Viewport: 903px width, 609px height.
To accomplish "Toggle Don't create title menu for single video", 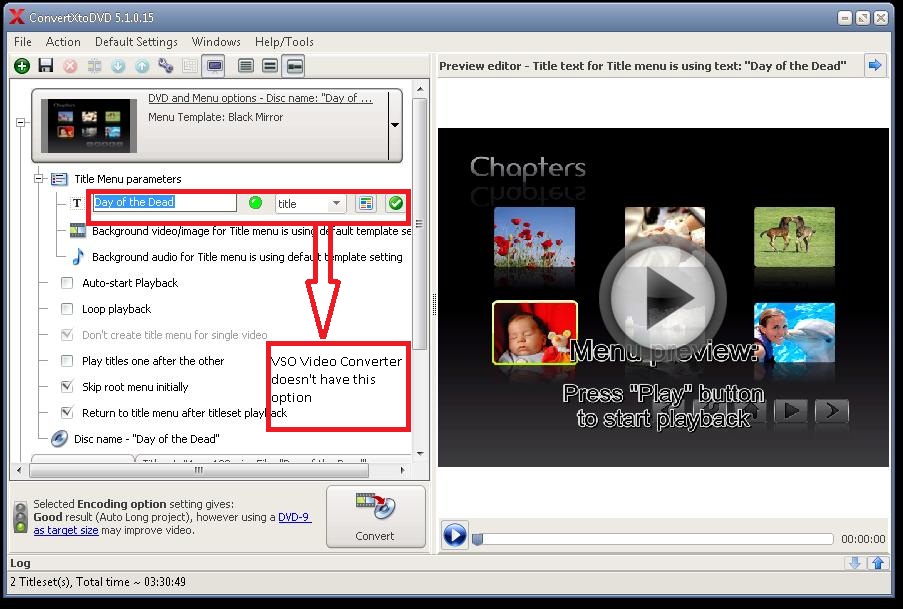I will point(67,335).
